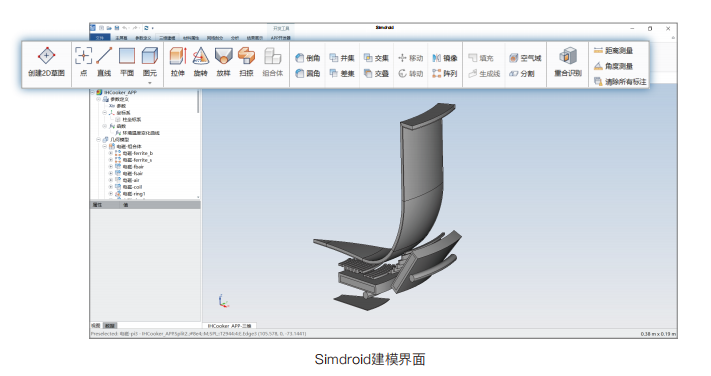Click the save icon in quick access toolbar
The height and width of the screenshot is (376, 711).
pyautogui.click(x=117, y=28)
